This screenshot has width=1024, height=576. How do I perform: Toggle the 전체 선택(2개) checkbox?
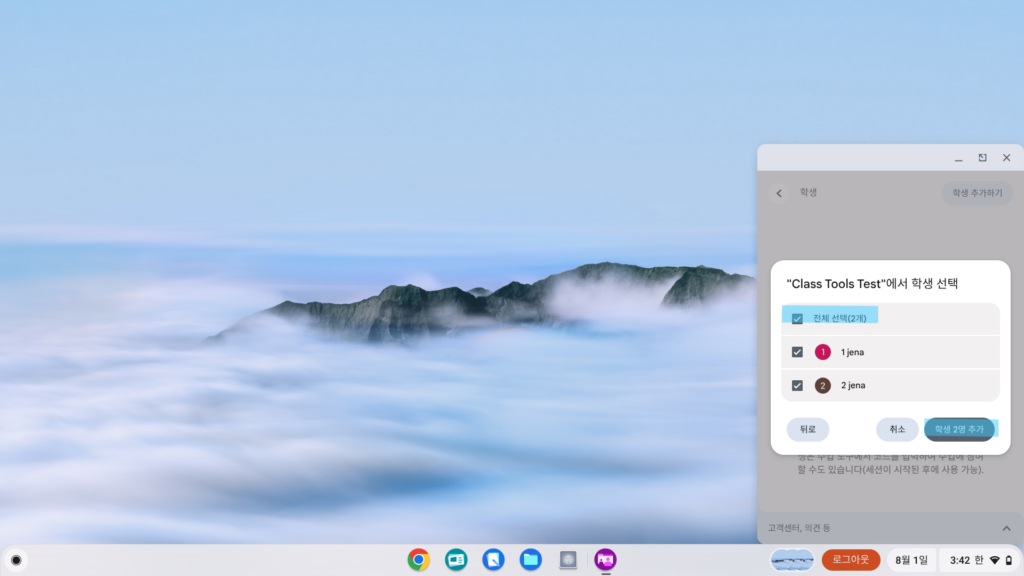click(x=797, y=319)
